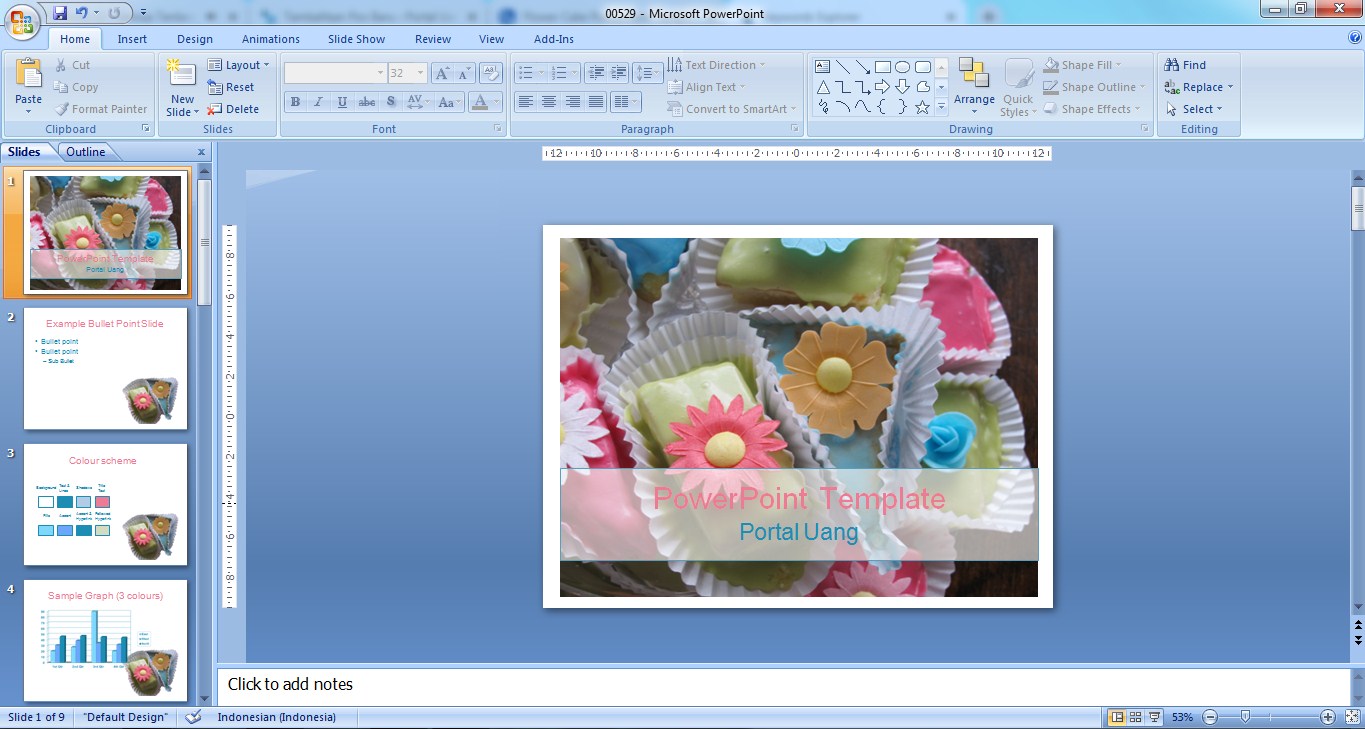Screen dimensions: 1365x729
Task: Switch to Slide Sorter view
Action: click(1136, 717)
